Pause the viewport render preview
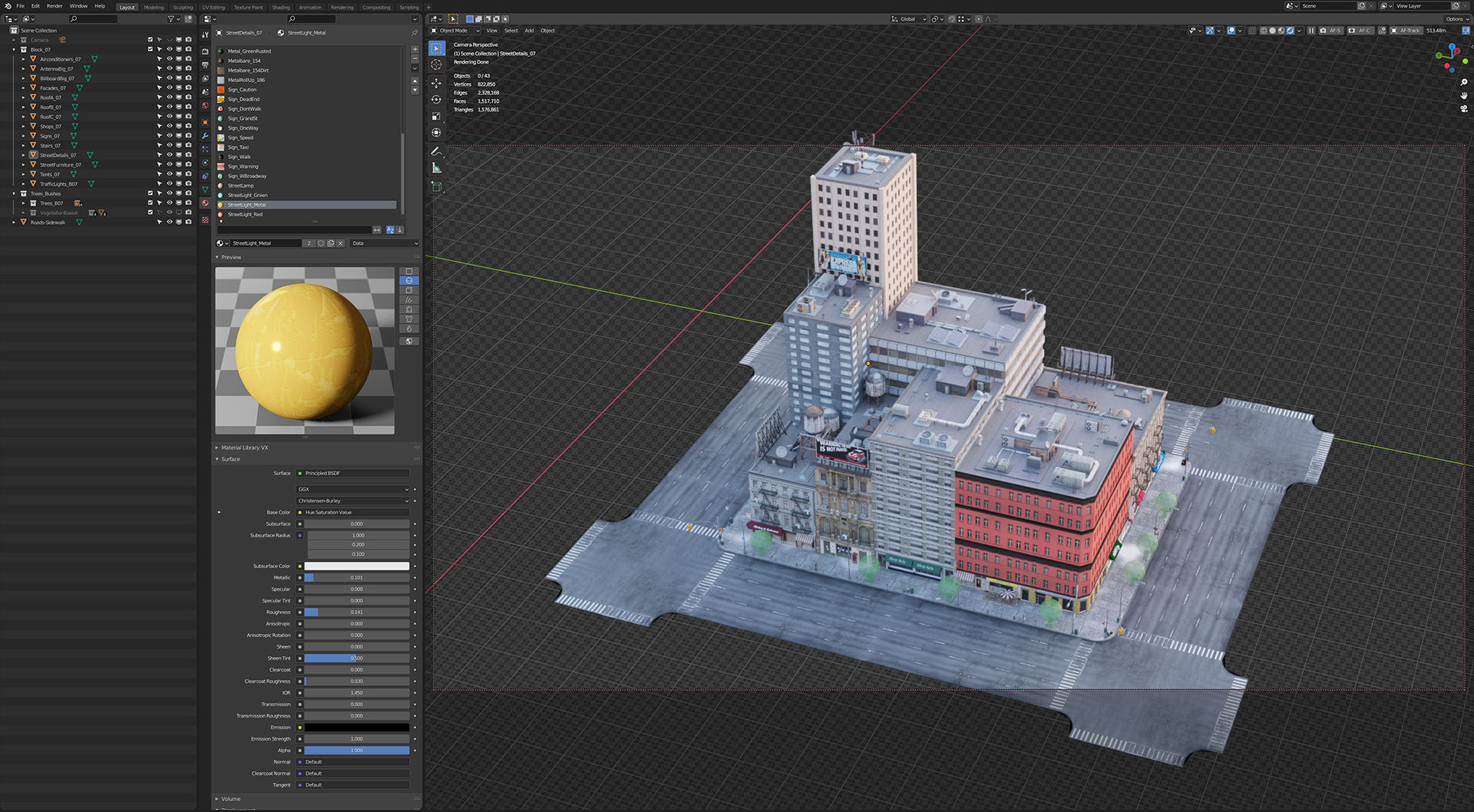The width and height of the screenshot is (1474, 812). pos(1311,31)
